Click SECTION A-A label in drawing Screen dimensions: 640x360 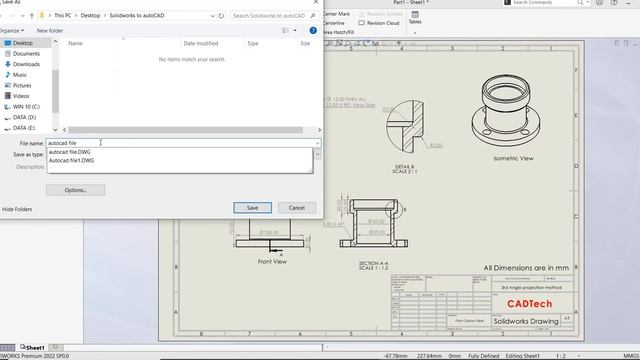pyautogui.click(x=373, y=264)
